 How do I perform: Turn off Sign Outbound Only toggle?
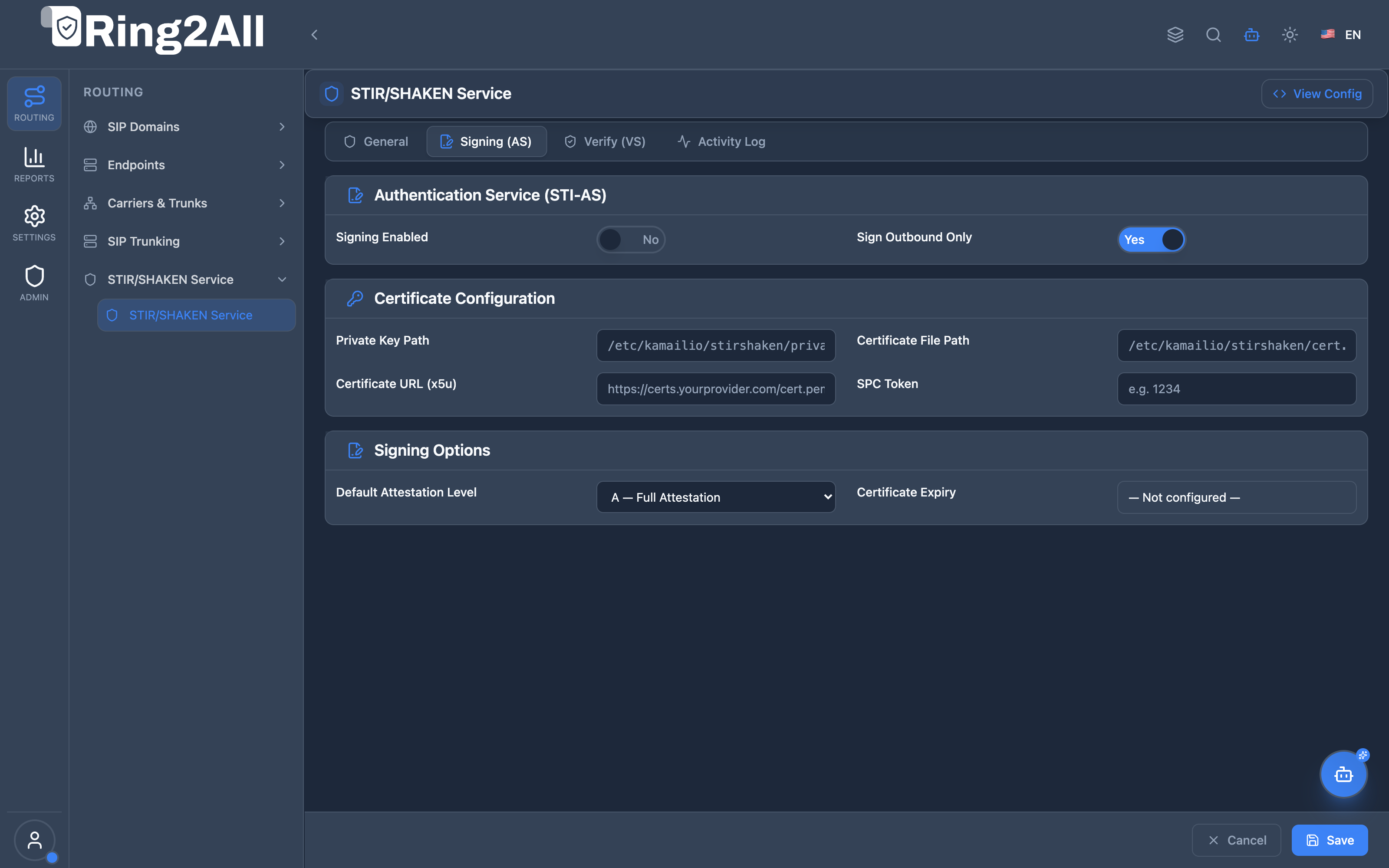point(1152,240)
